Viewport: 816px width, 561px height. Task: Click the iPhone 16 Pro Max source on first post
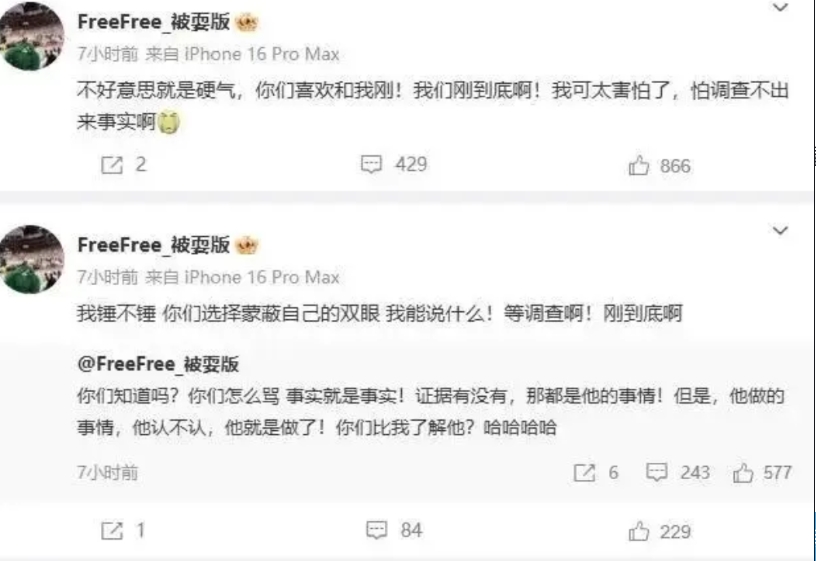[262, 54]
